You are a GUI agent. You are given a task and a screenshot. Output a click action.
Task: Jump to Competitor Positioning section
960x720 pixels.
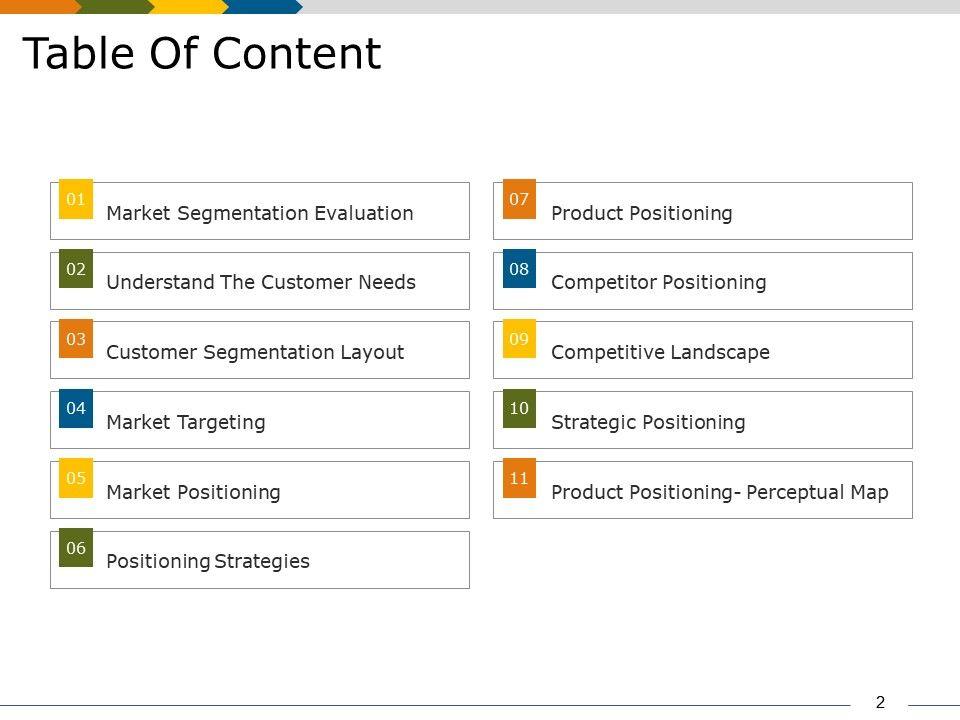click(658, 282)
